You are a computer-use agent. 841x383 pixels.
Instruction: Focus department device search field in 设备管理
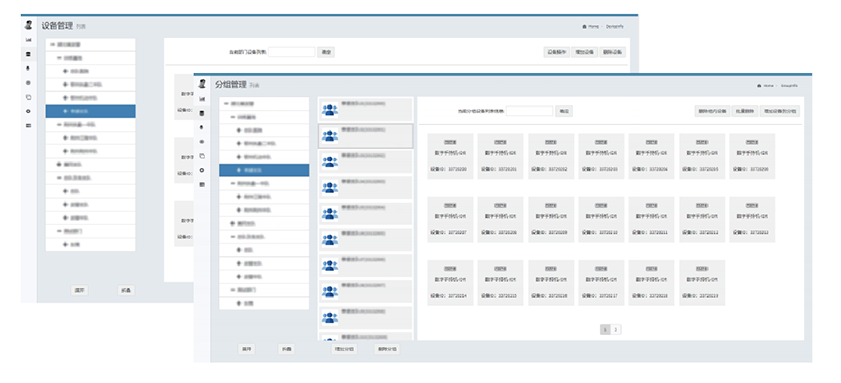(x=292, y=52)
